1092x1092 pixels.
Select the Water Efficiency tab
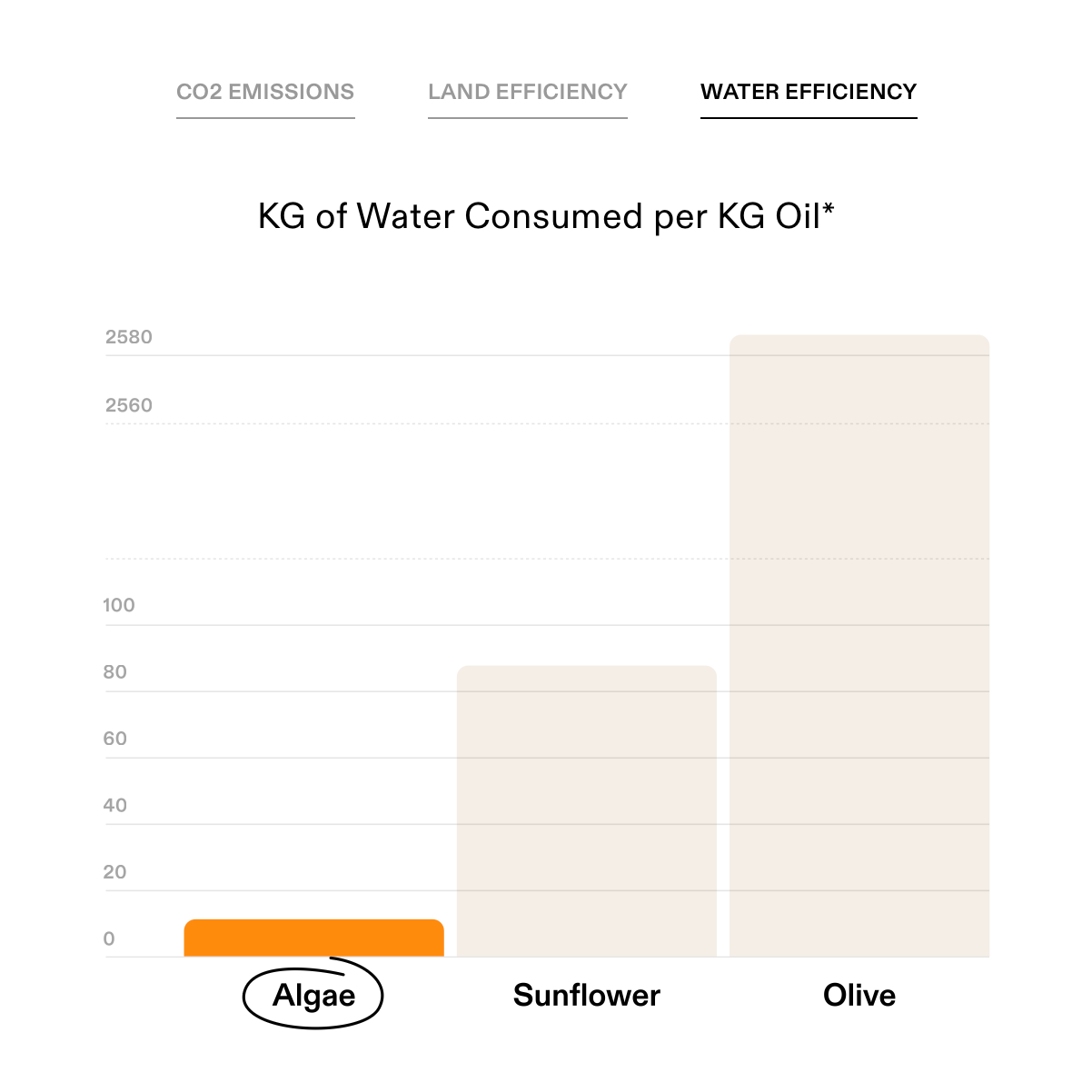[x=809, y=93]
